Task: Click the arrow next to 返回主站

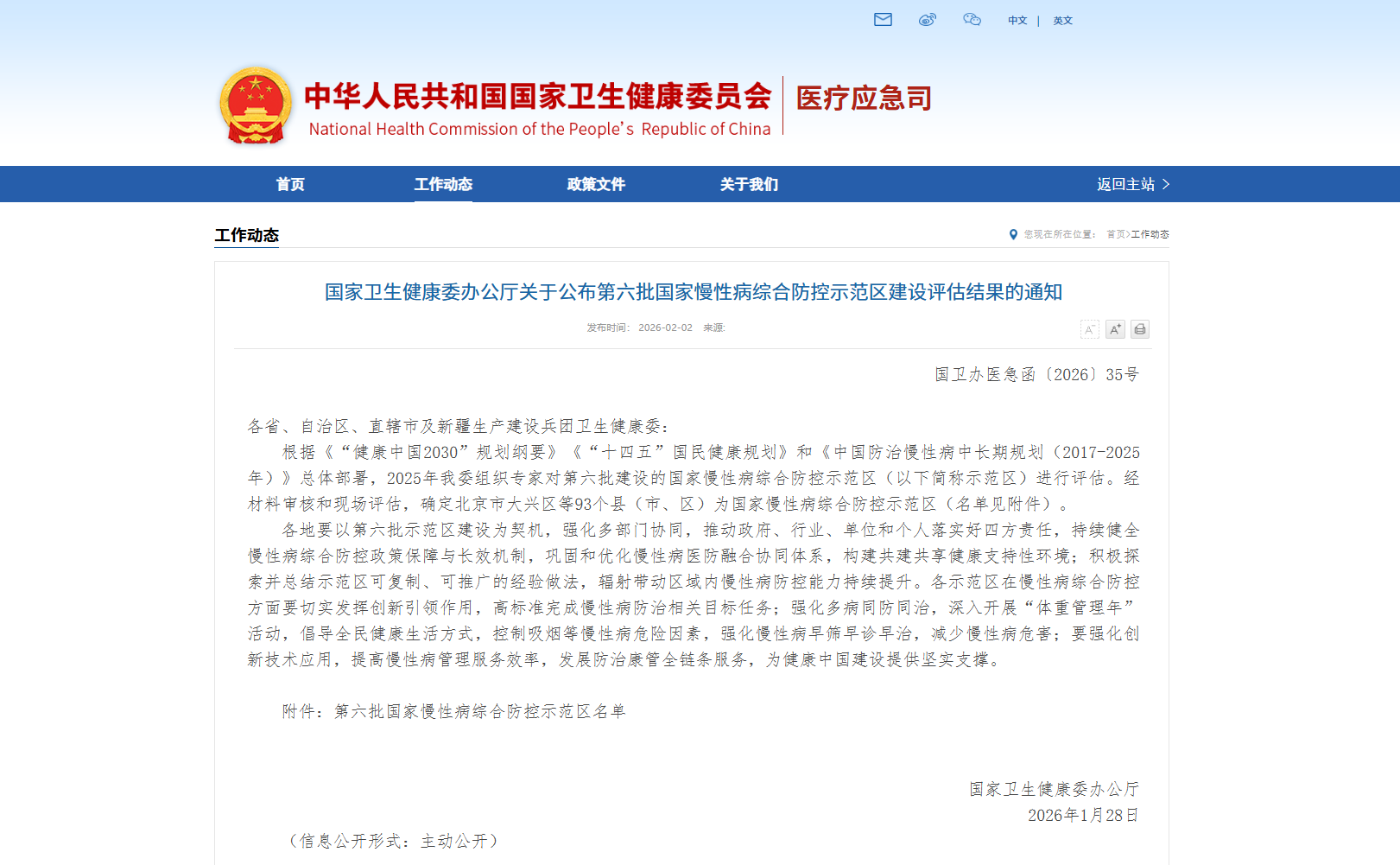Action: coord(1166,184)
